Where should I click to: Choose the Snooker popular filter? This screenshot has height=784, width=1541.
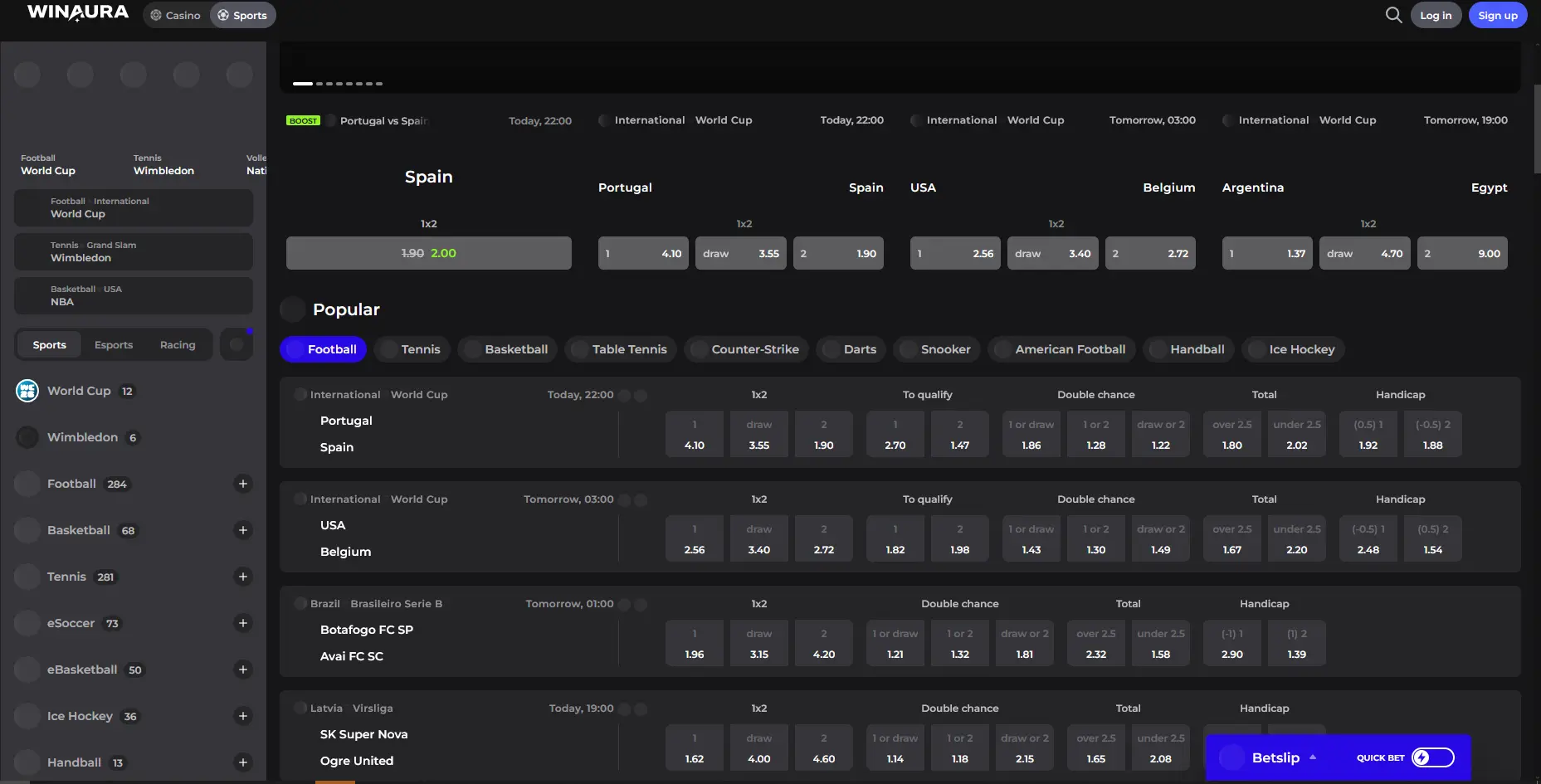pos(937,349)
